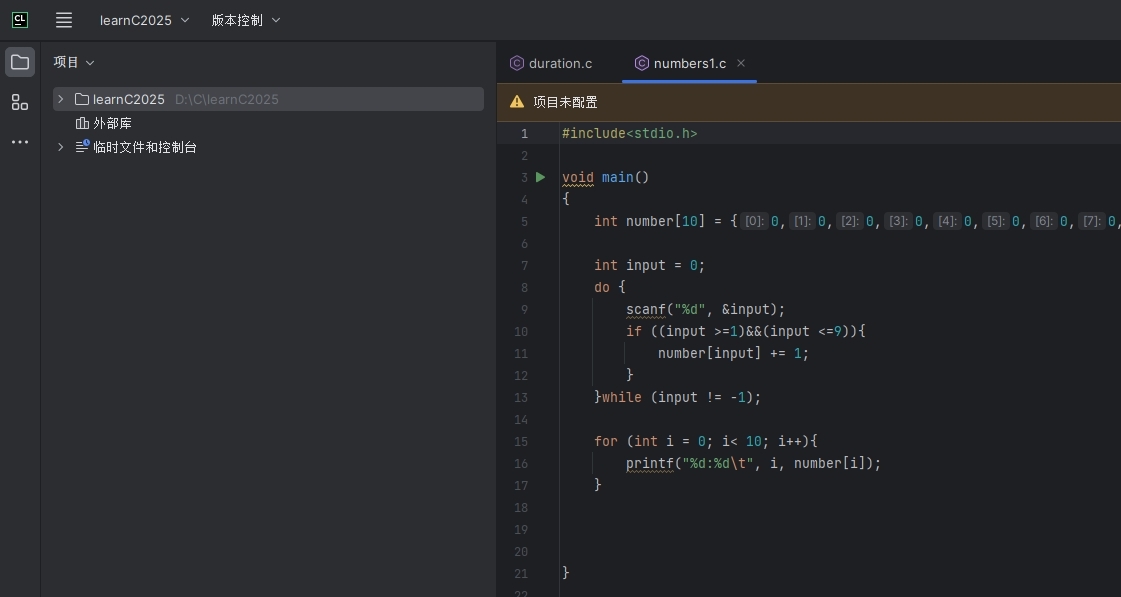Click the 'if' keyword on line 10
Screen dimensions: 1121x597
(x=633, y=331)
